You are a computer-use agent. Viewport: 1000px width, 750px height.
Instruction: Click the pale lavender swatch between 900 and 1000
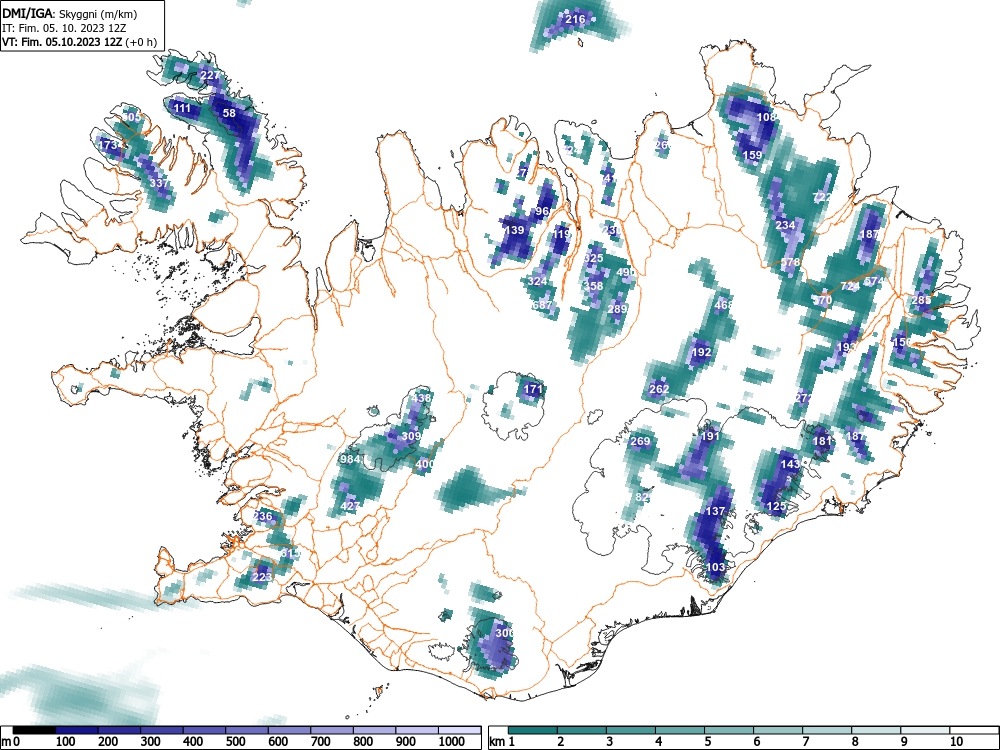click(417, 730)
